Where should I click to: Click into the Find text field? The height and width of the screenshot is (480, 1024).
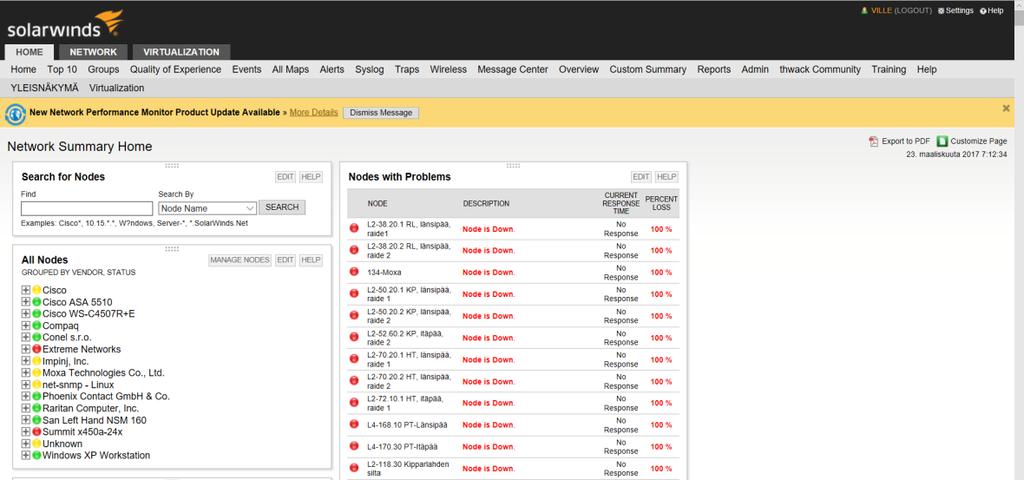tap(87, 208)
